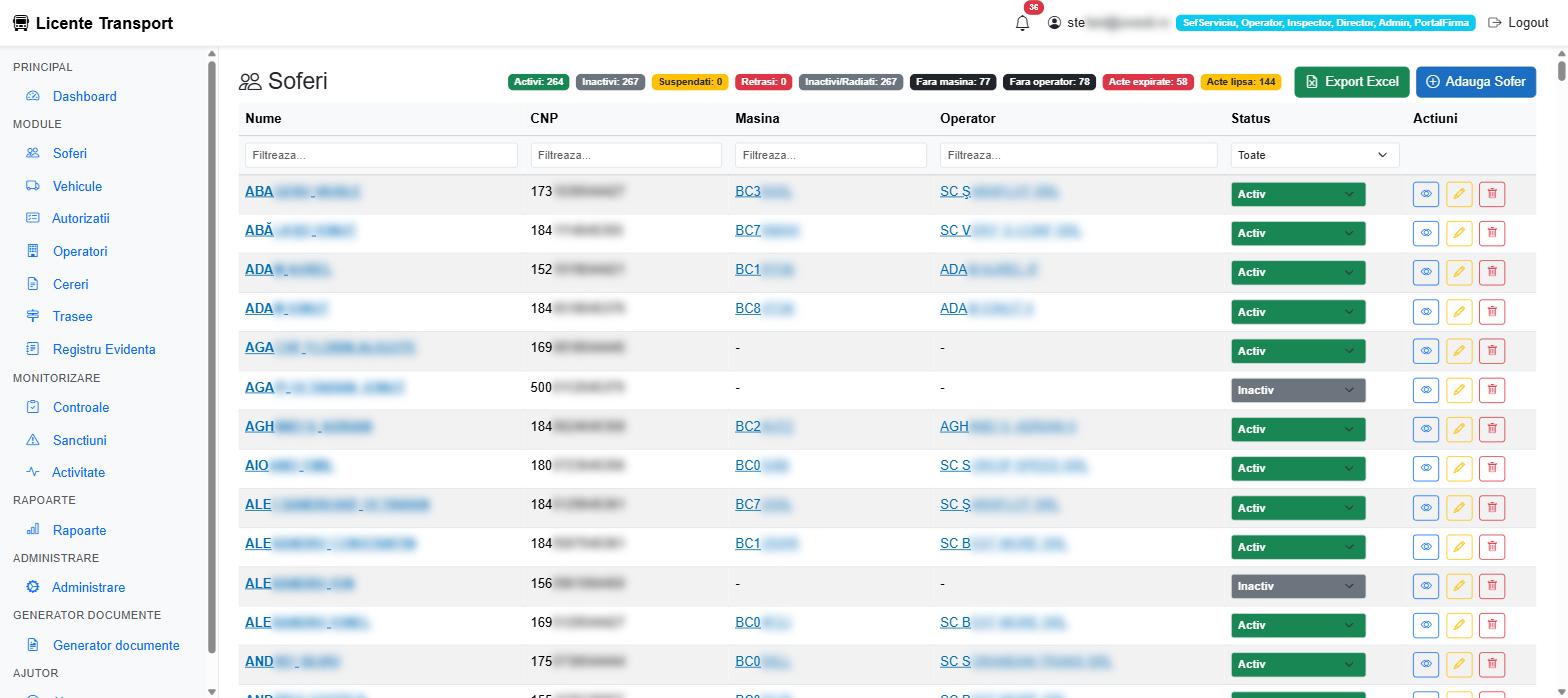Export the drivers list to Excel
This screenshot has height=698, width=1568.
click(1352, 82)
